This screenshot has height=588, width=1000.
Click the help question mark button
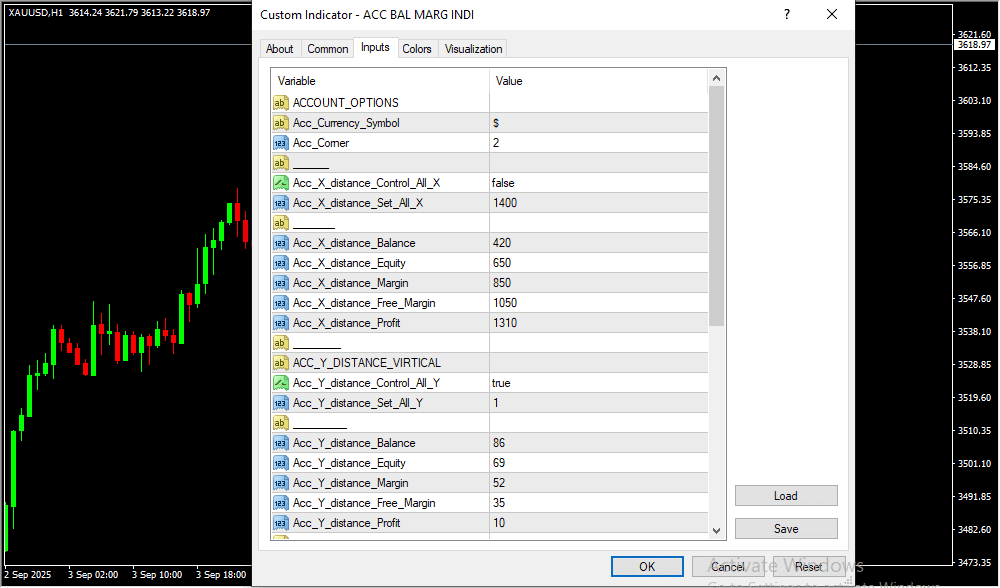point(787,15)
